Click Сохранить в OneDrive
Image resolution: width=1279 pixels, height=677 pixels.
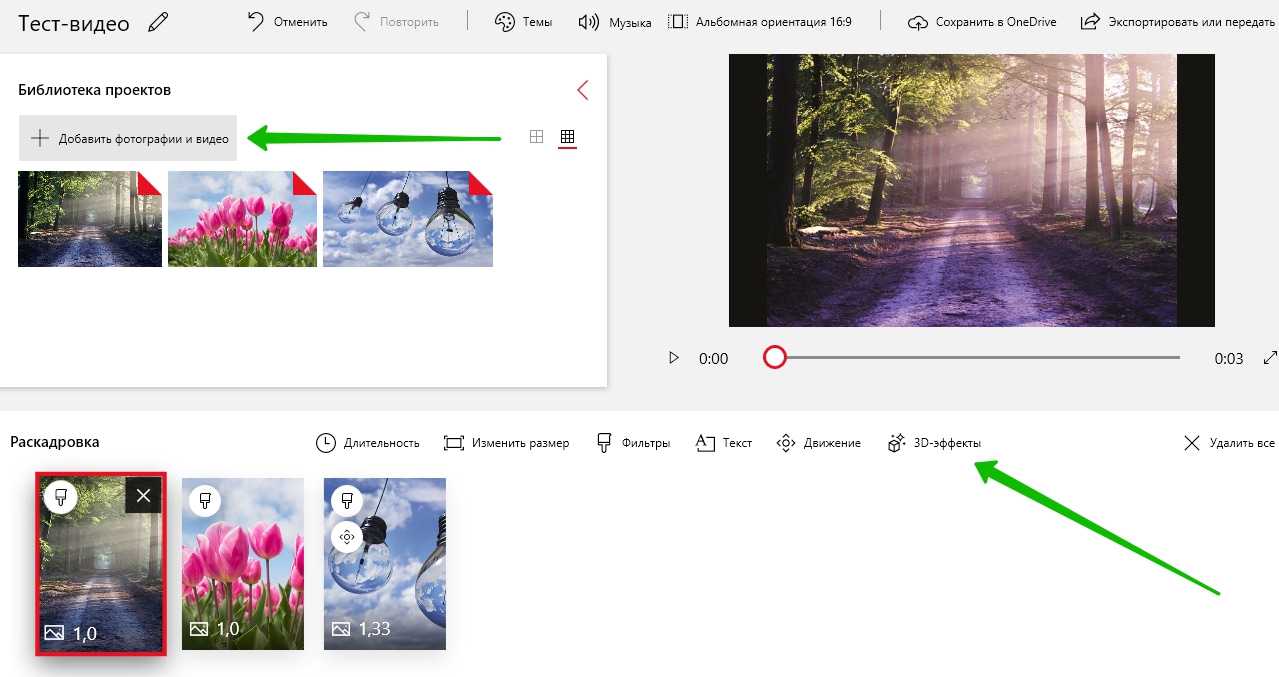pyautogui.click(x=982, y=22)
